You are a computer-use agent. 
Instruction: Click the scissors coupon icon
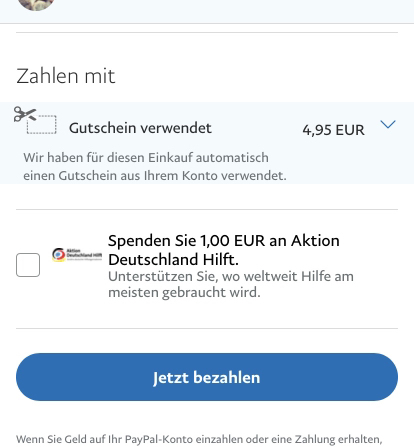click(25, 114)
